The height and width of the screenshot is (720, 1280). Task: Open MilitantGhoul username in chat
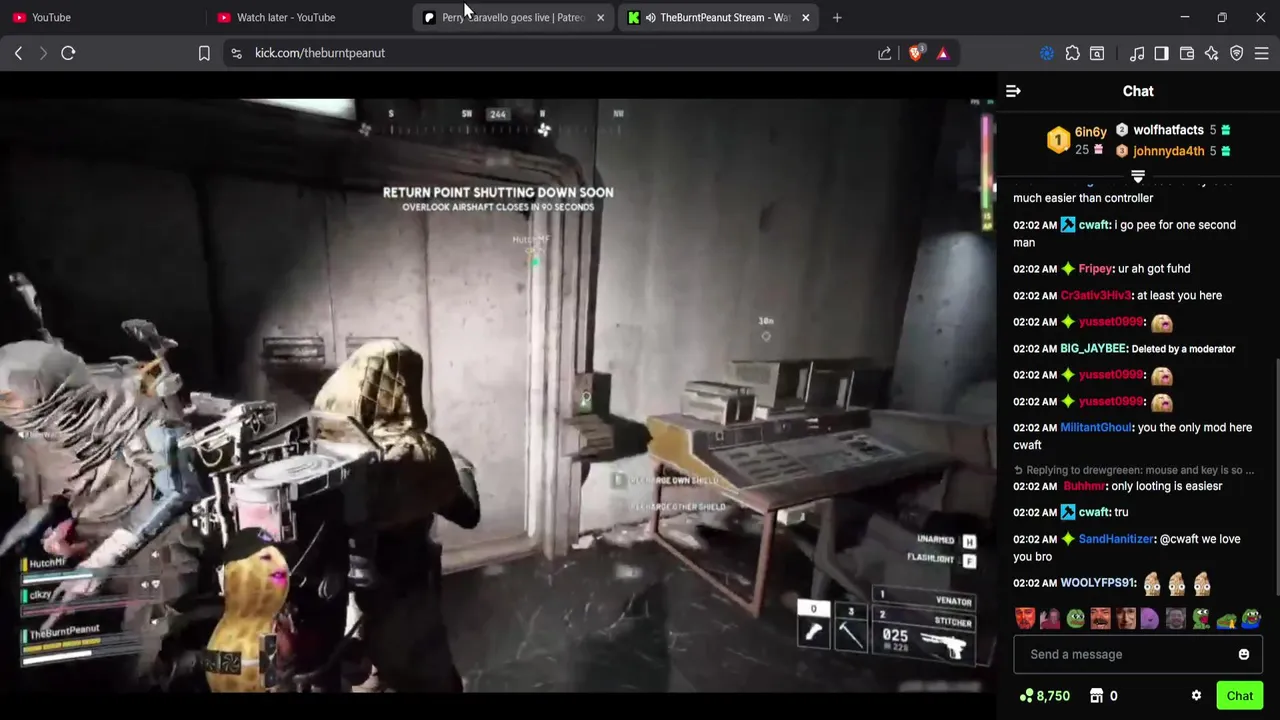1096,428
